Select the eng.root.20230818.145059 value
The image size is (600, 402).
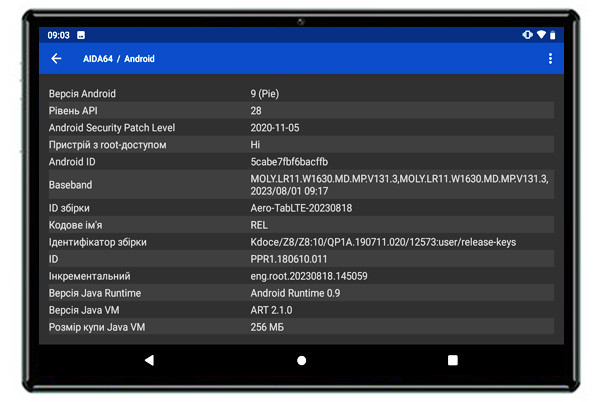[x=309, y=276]
